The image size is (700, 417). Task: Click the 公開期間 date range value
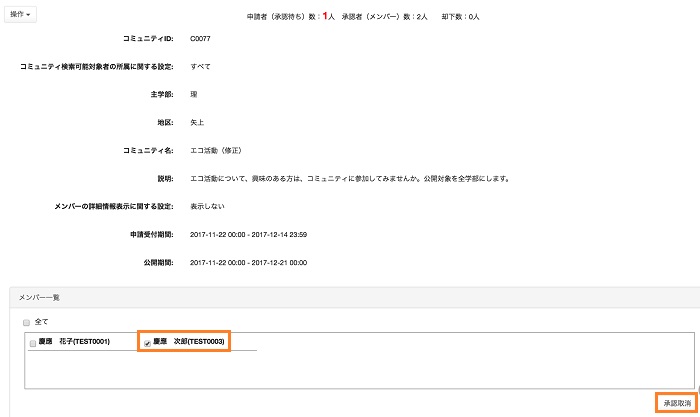(247, 262)
